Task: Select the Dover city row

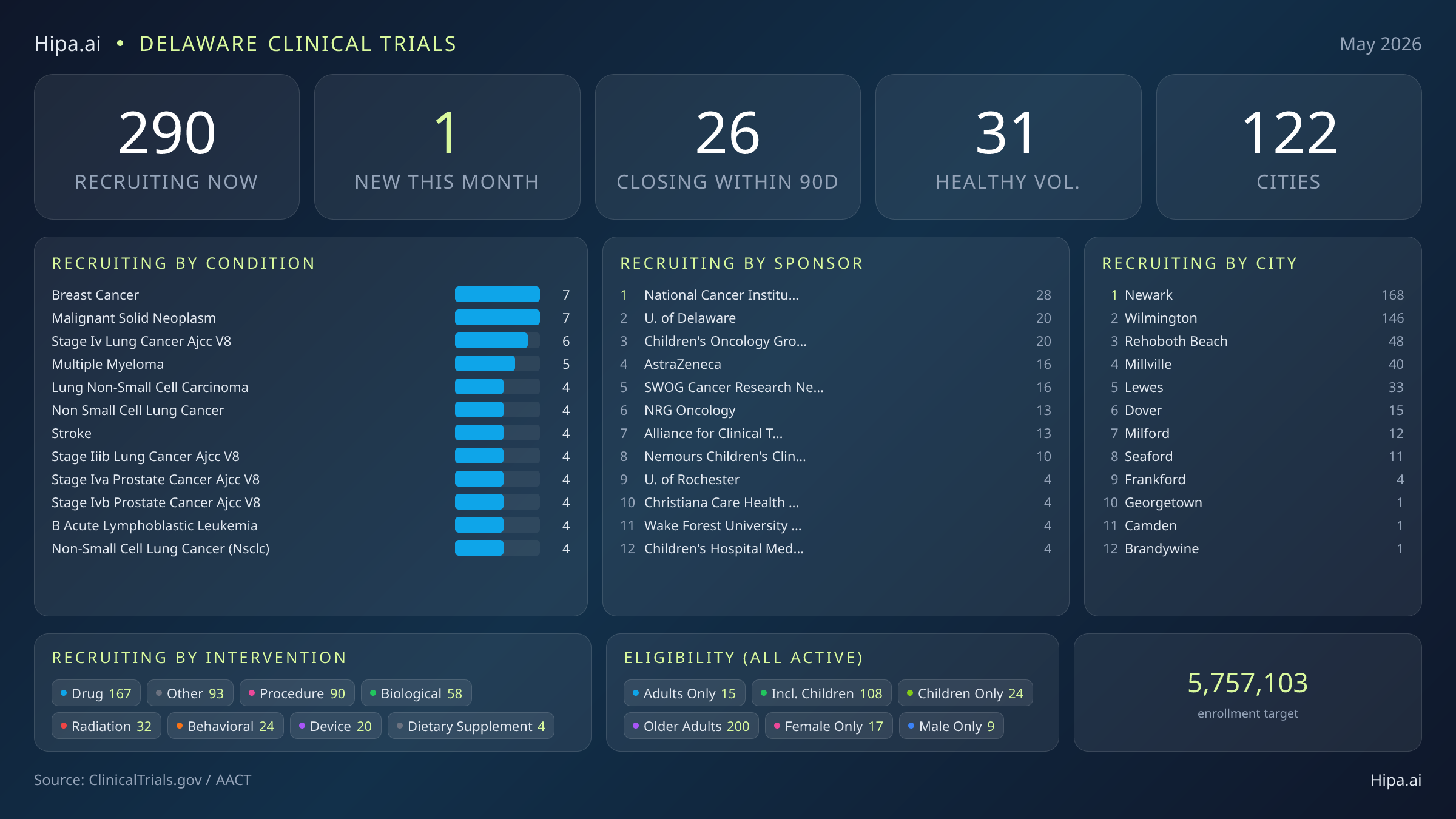Action: [1253, 410]
